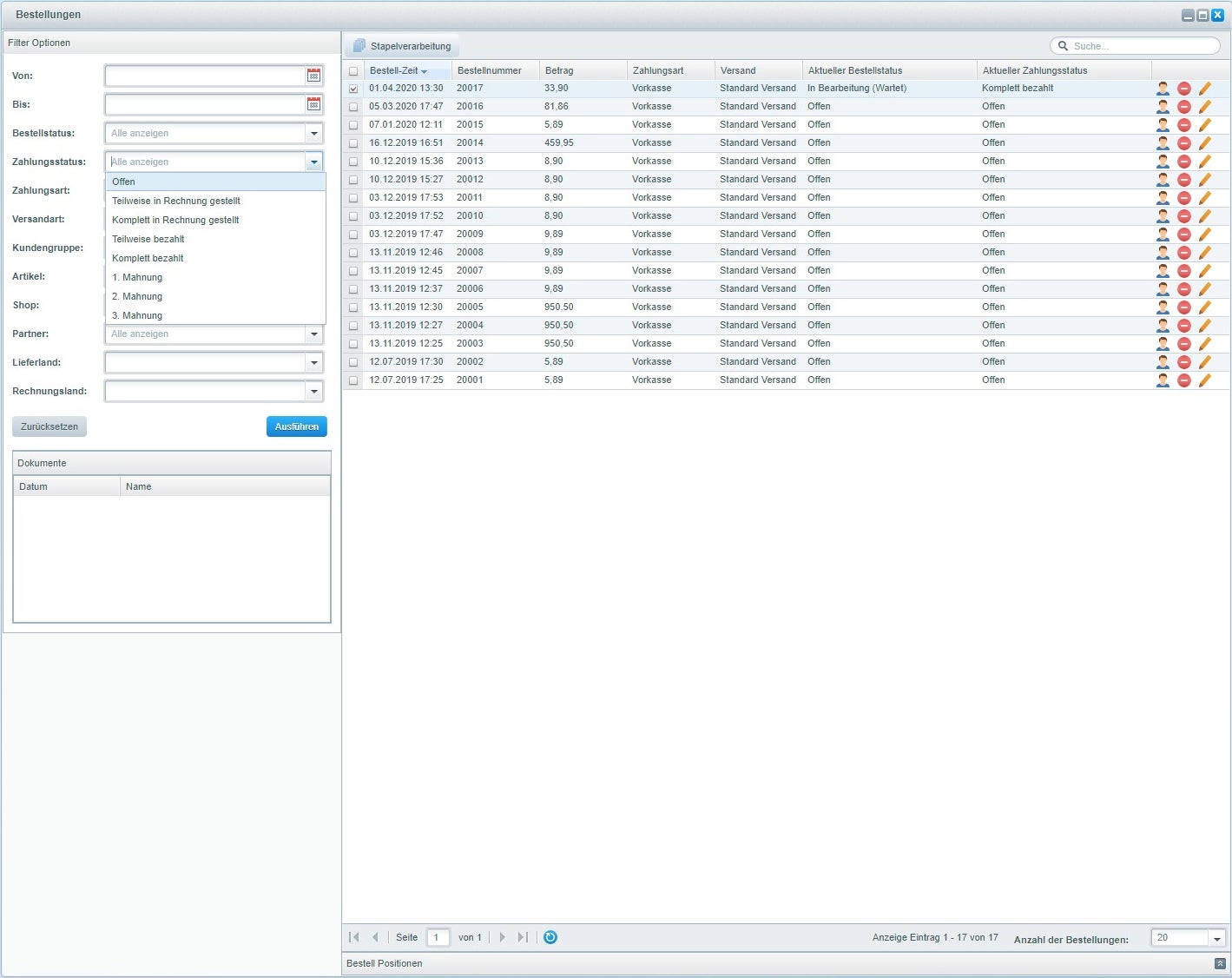Screen dimensions: 1232x978
Task: Open the Rechnungsland dropdown arrow
Action: [313, 391]
